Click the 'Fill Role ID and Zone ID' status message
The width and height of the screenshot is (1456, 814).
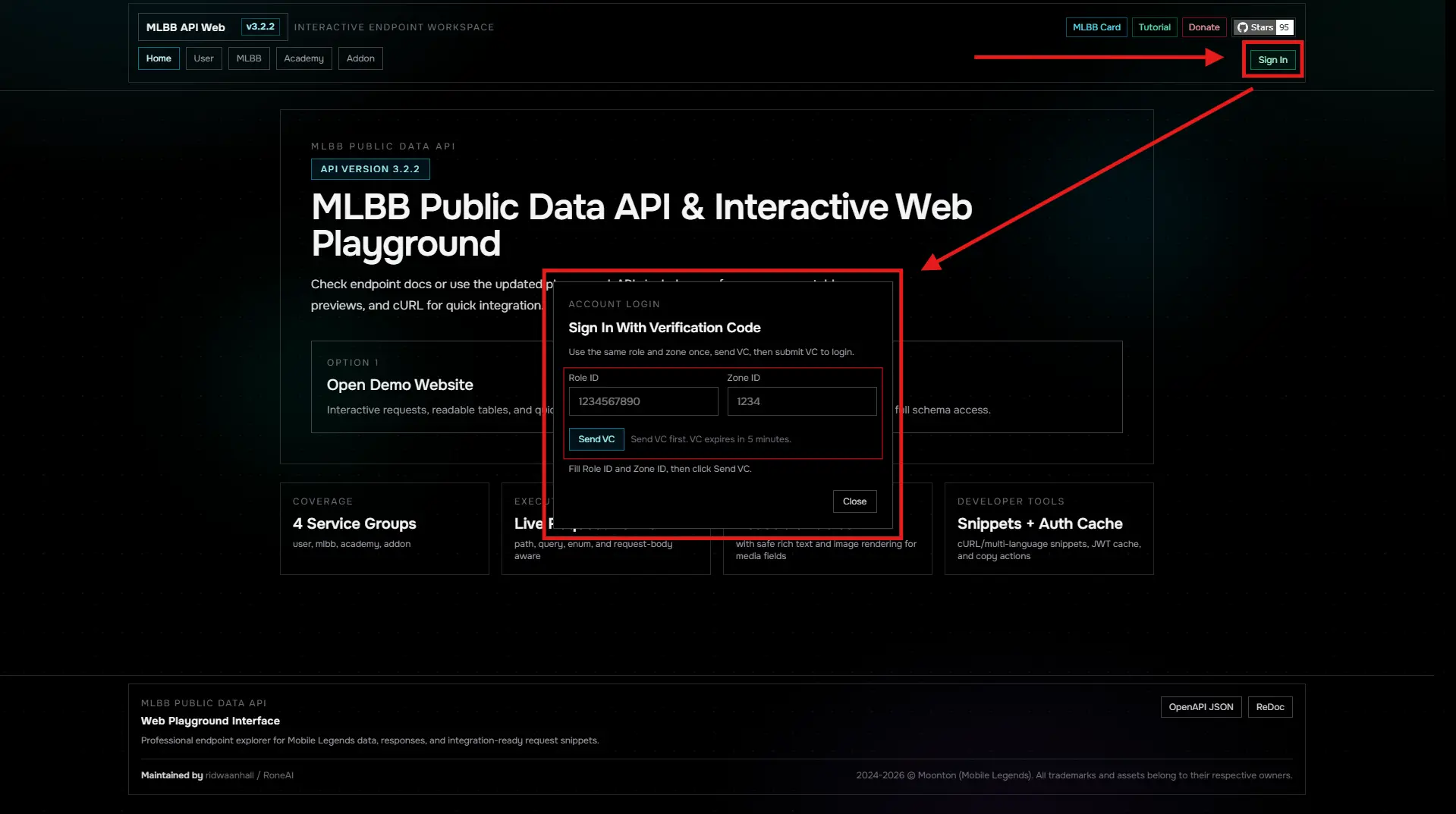tap(659, 469)
